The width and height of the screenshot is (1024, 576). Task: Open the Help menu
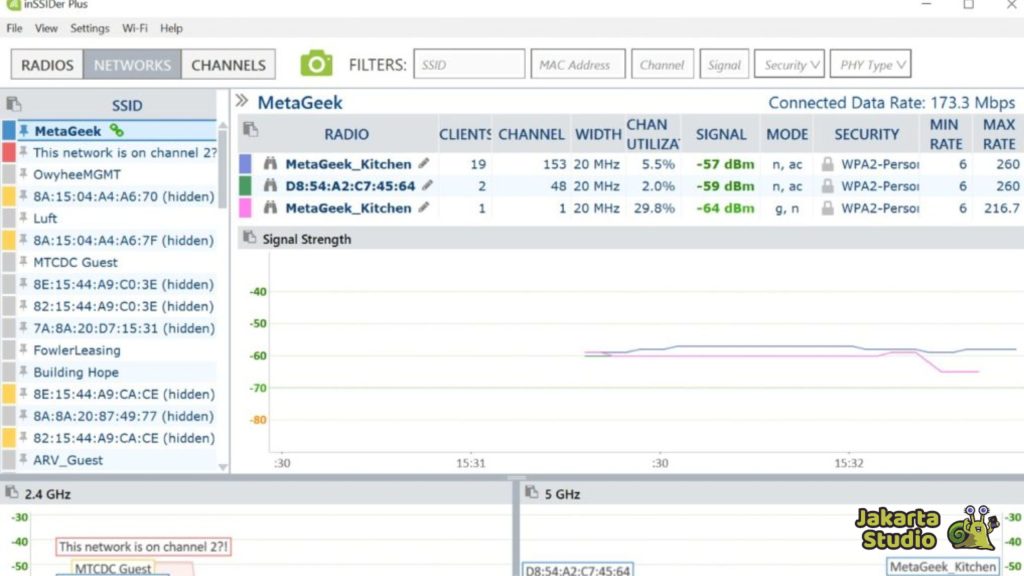pos(171,28)
